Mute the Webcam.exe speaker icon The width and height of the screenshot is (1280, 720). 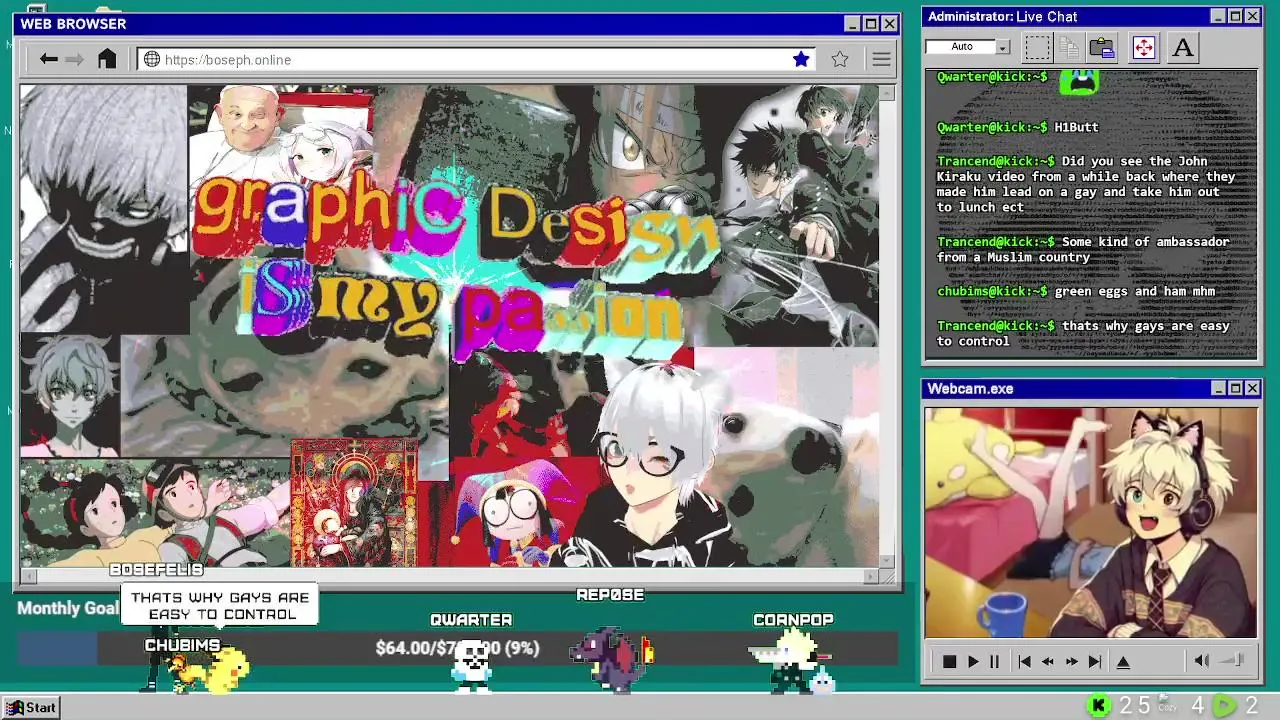pyautogui.click(x=1202, y=660)
